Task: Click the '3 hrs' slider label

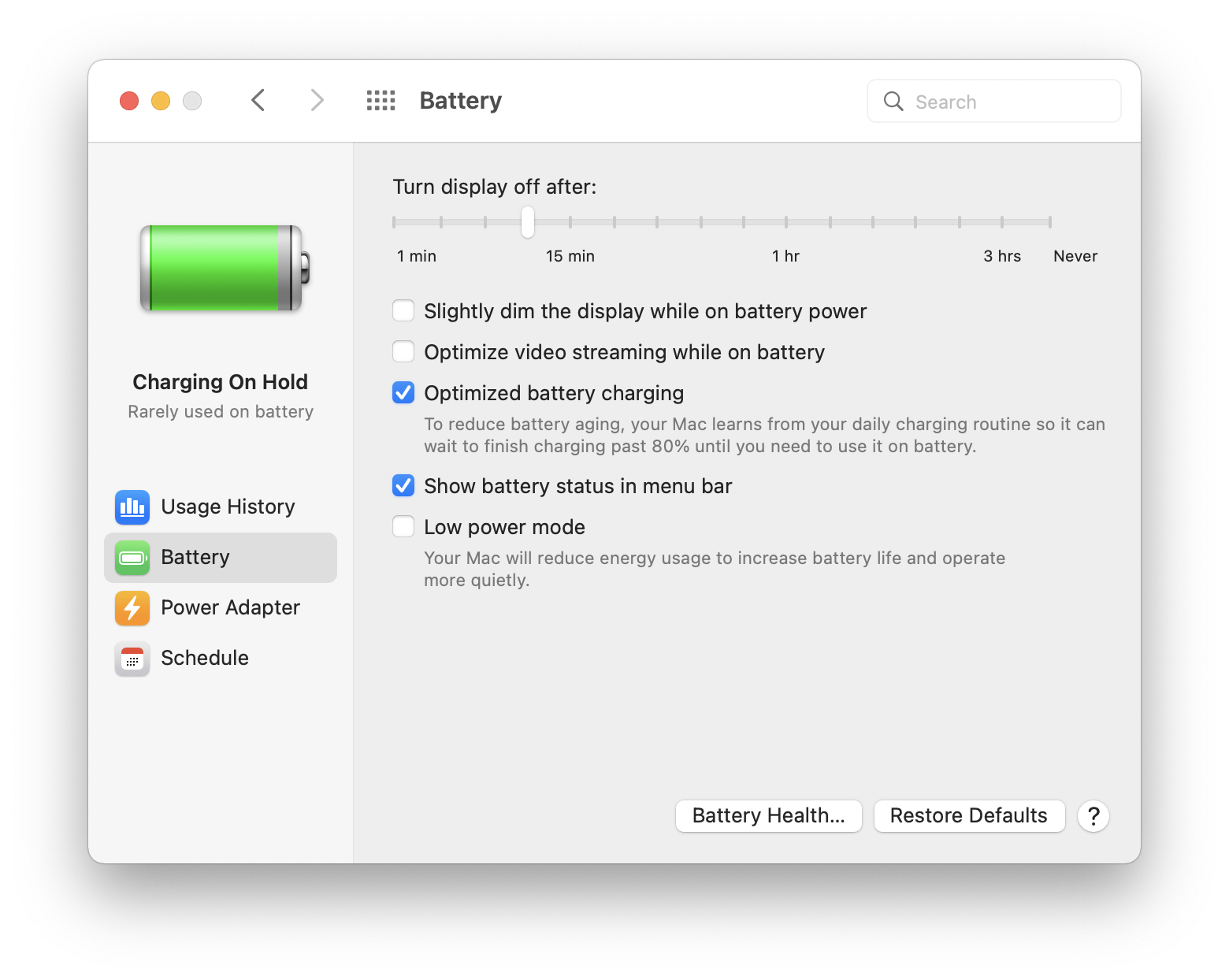Action: pos(1002,256)
